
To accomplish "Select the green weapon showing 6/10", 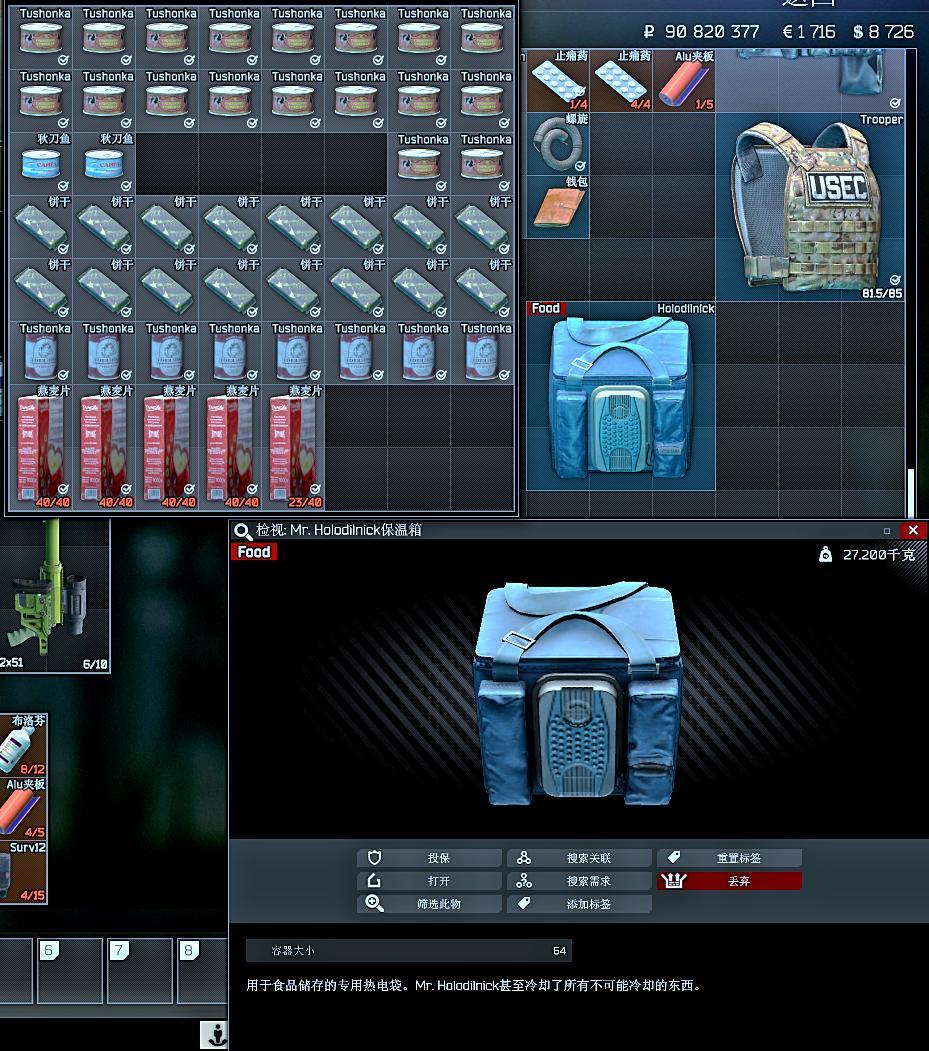I will pos(54,597).
